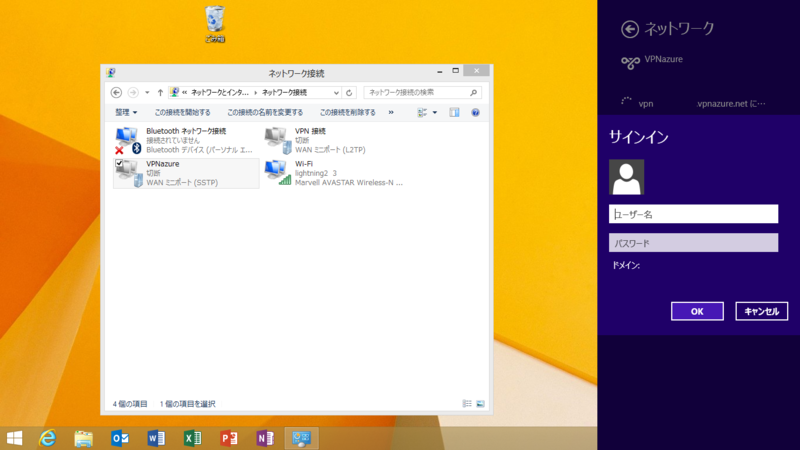The image size is (800, 450).
Task: Open the Windows Start button
Action: [x=14, y=438]
